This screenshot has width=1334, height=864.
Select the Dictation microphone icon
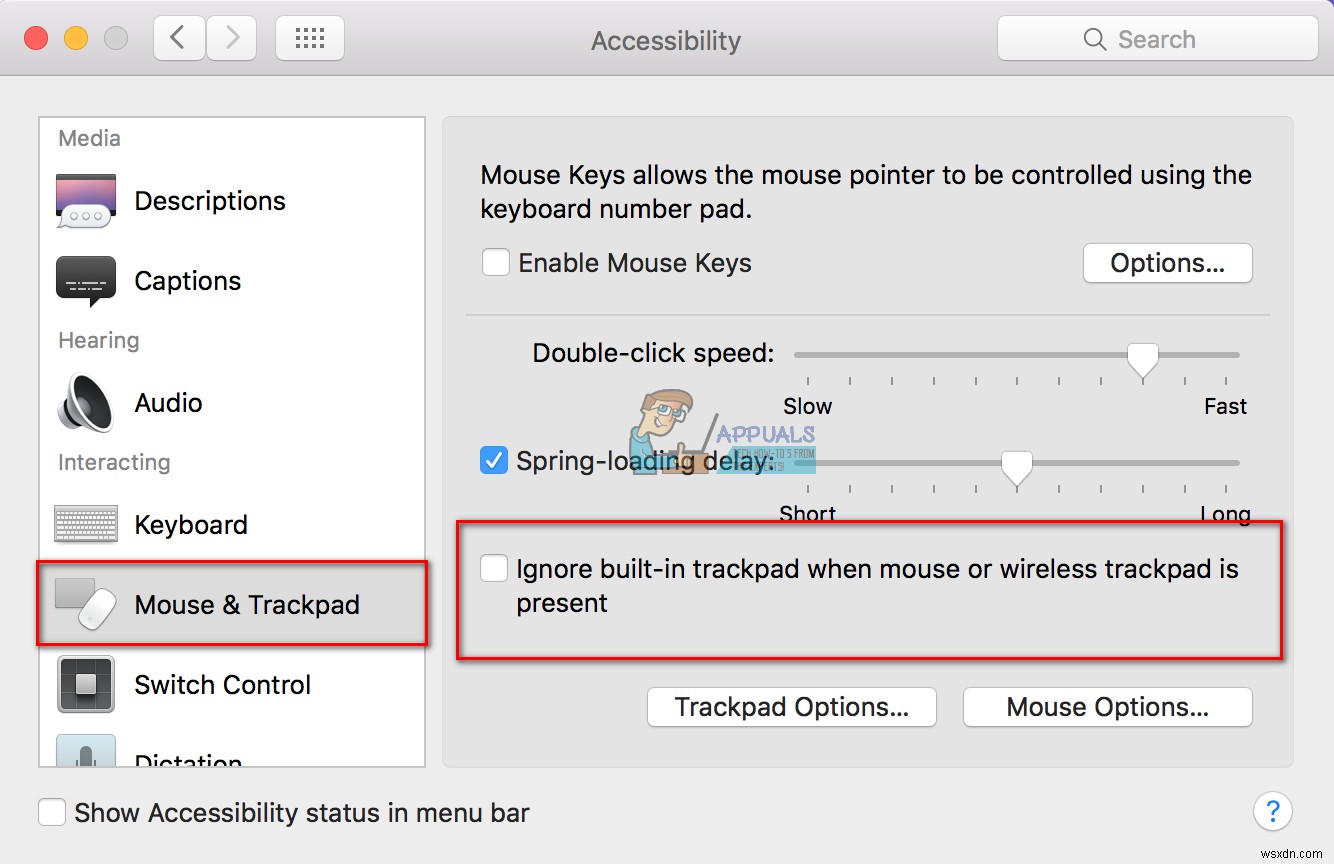[x=85, y=755]
